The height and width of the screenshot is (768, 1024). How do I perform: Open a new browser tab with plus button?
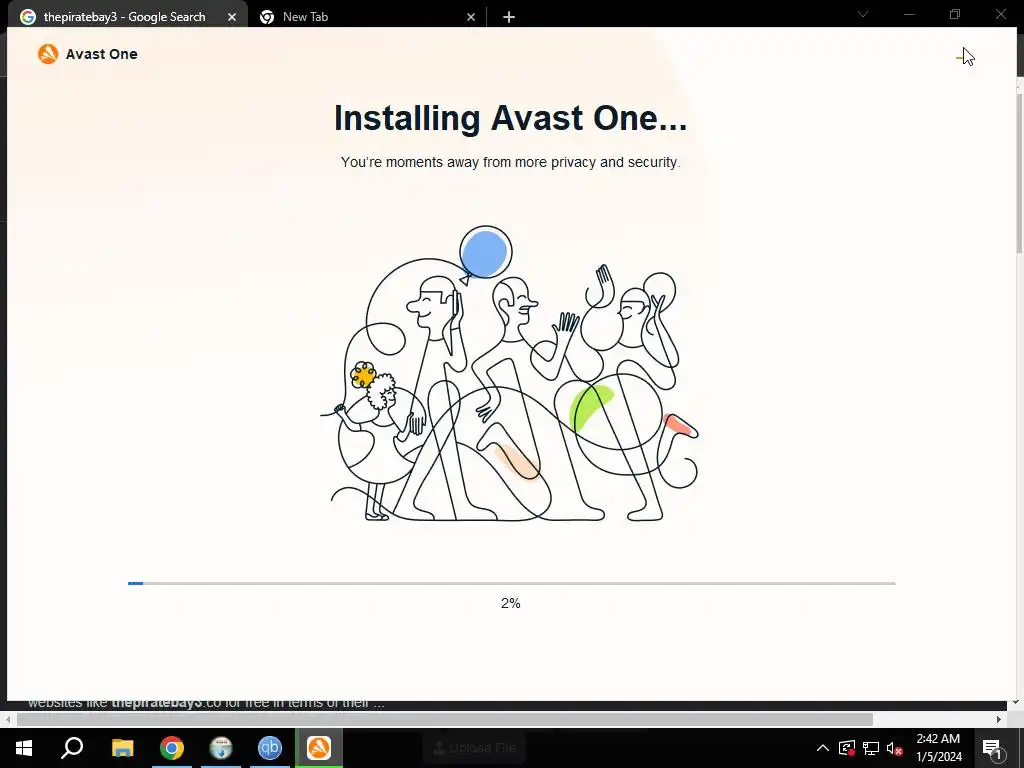click(509, 17)
